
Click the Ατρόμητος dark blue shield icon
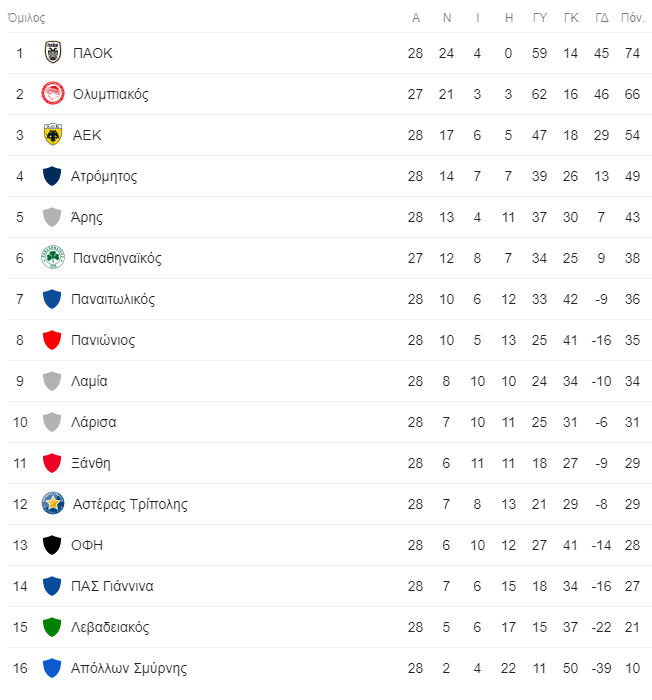pyautogui.click(x=53, y=176)
